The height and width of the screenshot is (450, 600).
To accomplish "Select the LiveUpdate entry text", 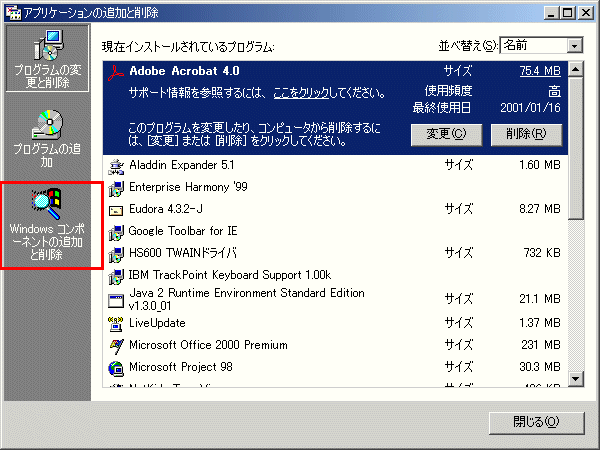I will 157,323.
